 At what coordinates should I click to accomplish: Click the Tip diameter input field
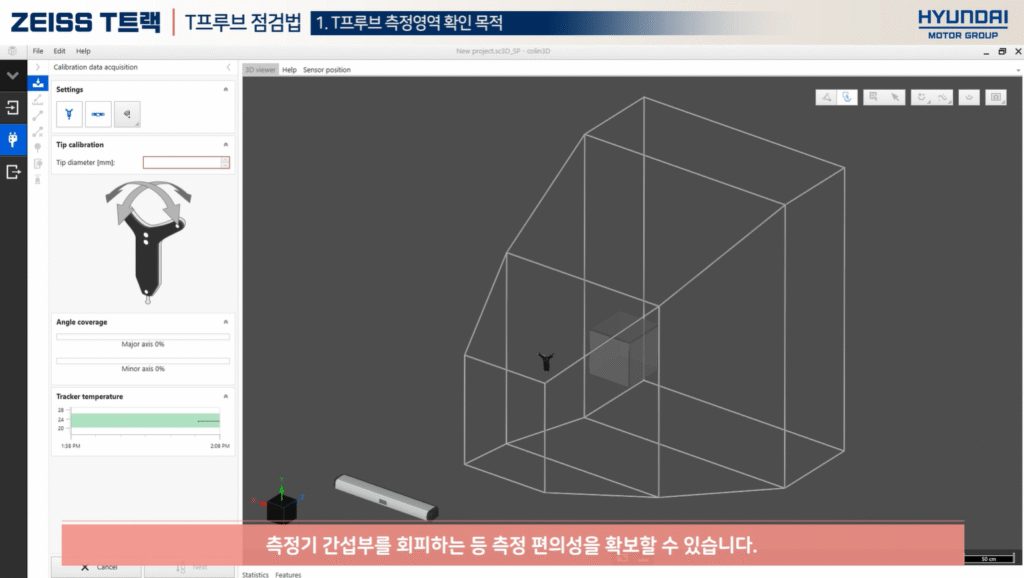tap(182, 162)
